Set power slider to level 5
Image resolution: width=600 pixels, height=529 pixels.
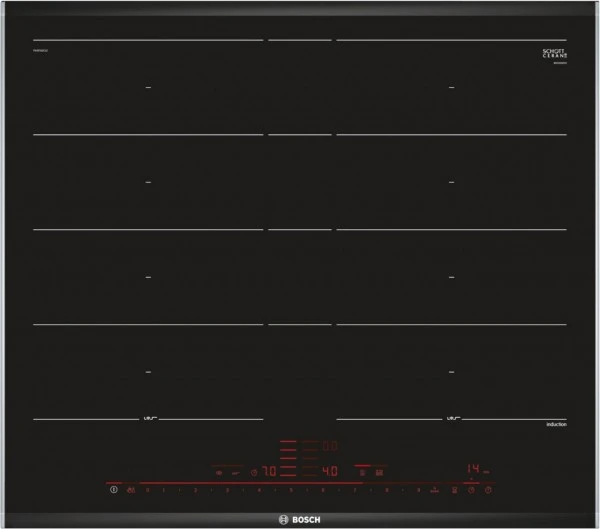click(291, 490)
